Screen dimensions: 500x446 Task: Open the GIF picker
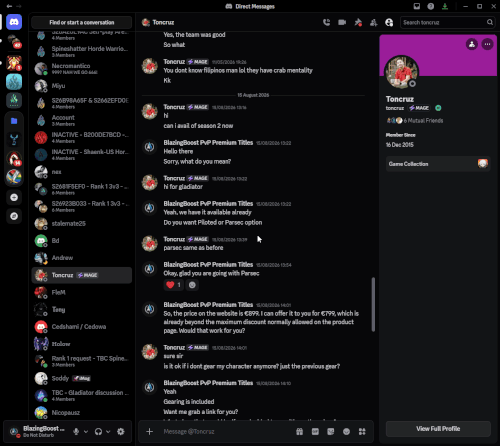pos(315,431)
